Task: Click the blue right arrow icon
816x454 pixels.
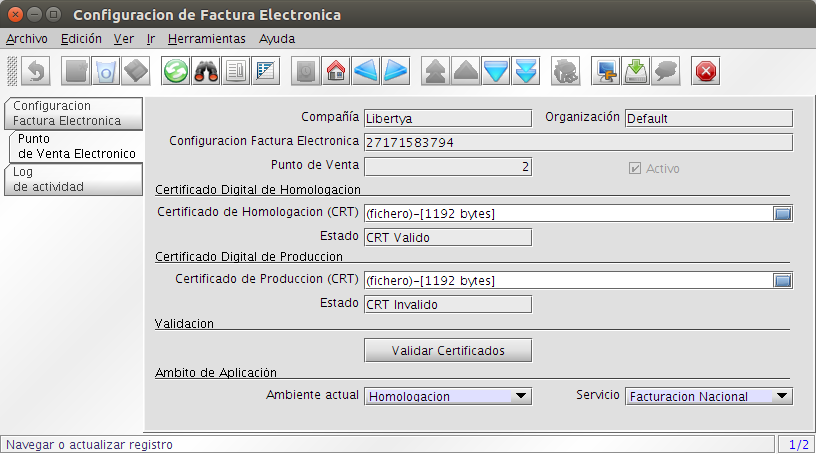Action: 396,71
